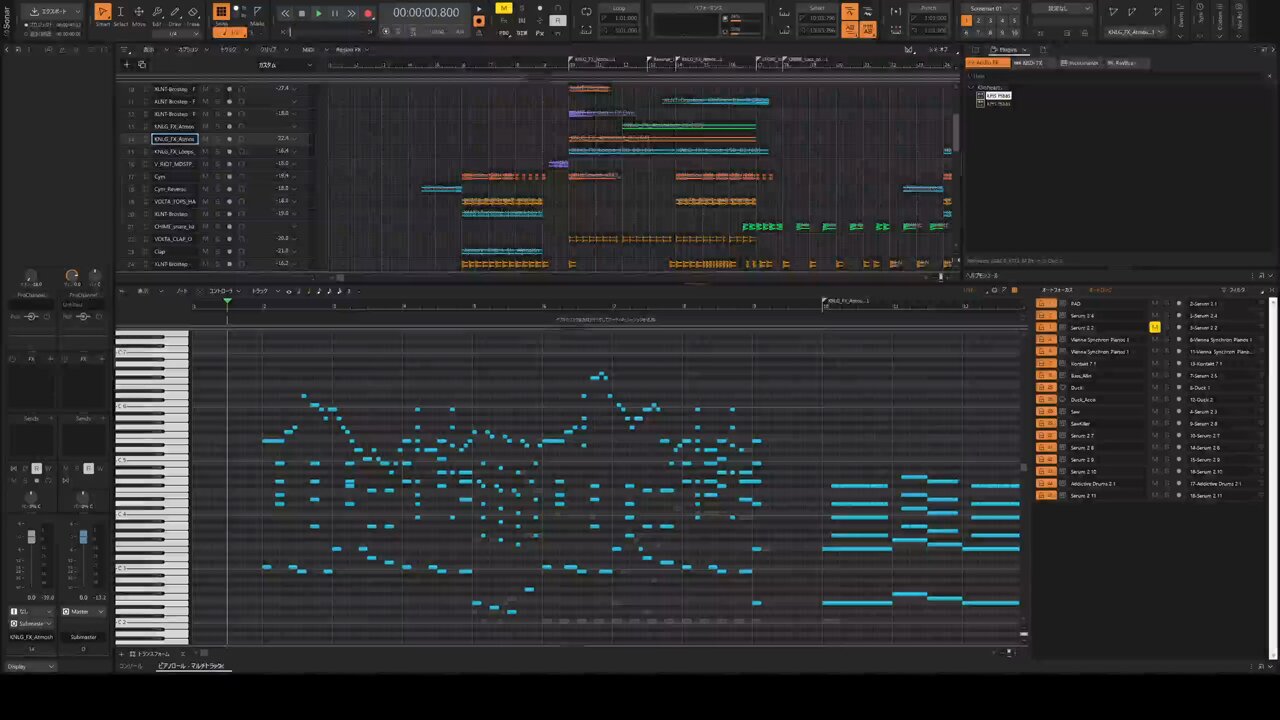This screenshot has width=1280, height=720.
Task: Pick the Edit tool
Action: [157, 13]
